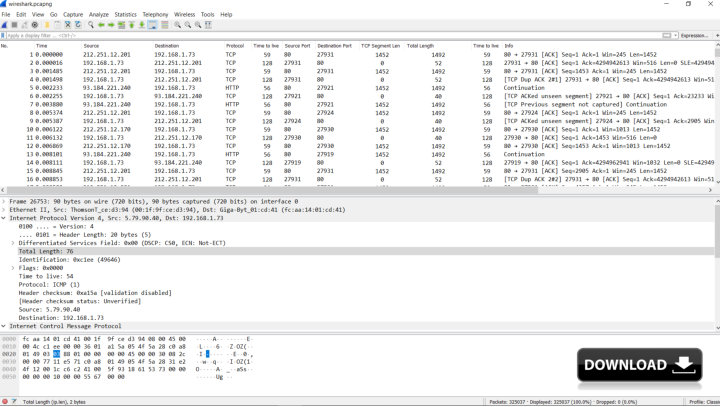Open expert information red circle icon
The image size is (720, 407).
point(5,401)
